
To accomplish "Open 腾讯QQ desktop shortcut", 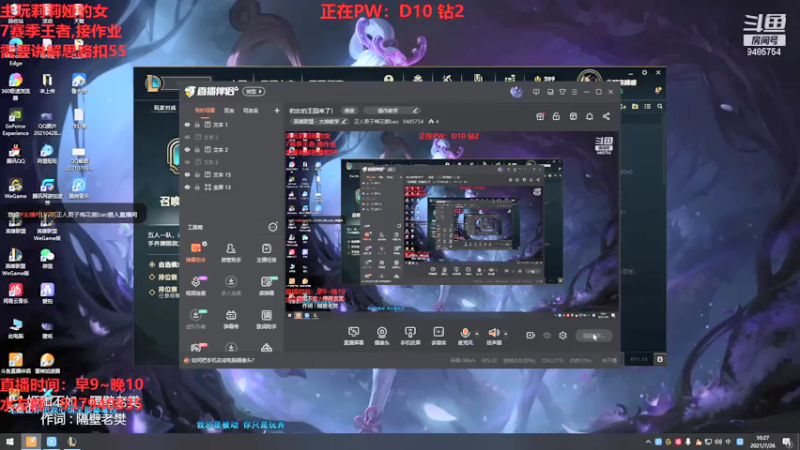I will click(15, 154).
